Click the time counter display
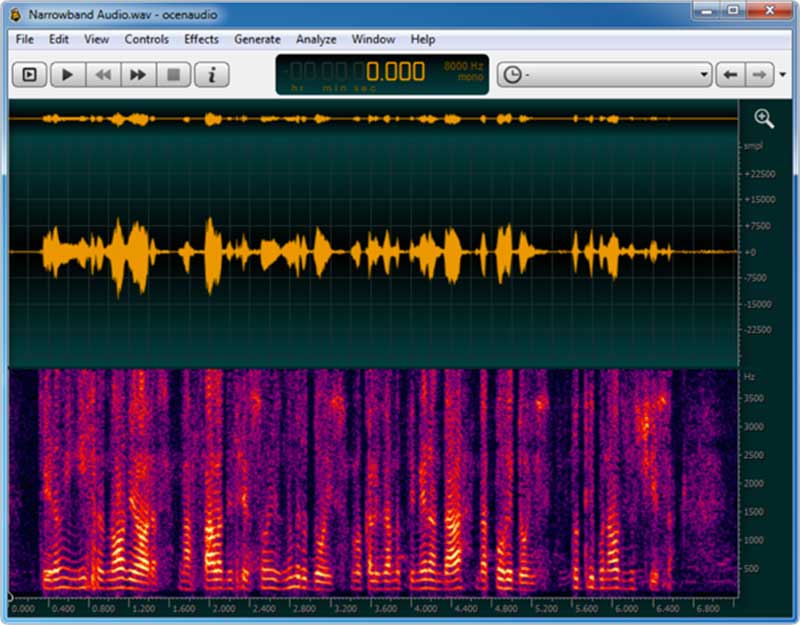 coord(382,74)
